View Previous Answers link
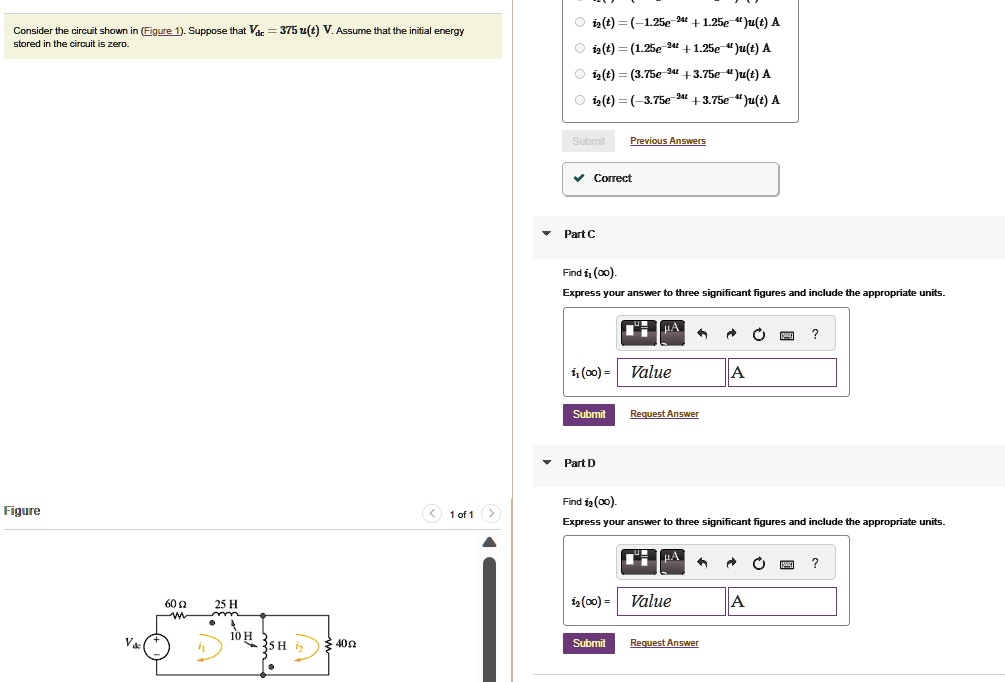Image resolution: width=1005 pixels, height=682 pixels. point(668,140)
